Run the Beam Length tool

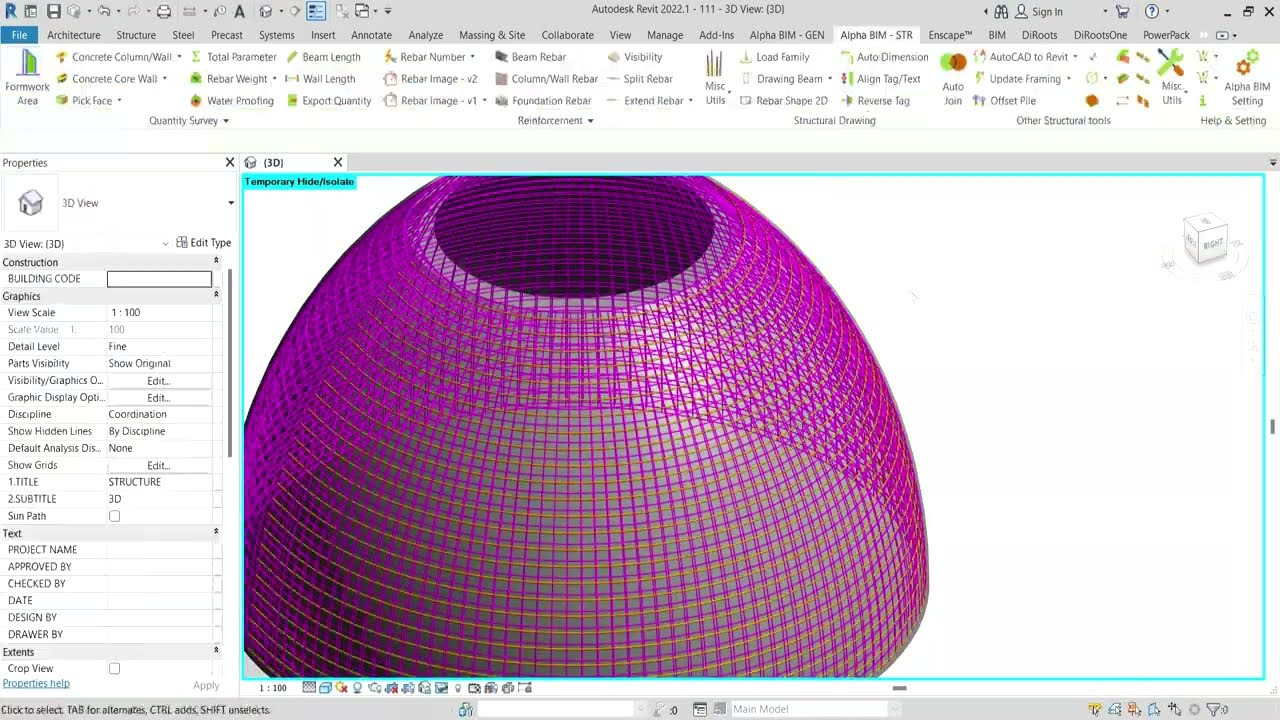pyautogui.click(x=323, y=57)
